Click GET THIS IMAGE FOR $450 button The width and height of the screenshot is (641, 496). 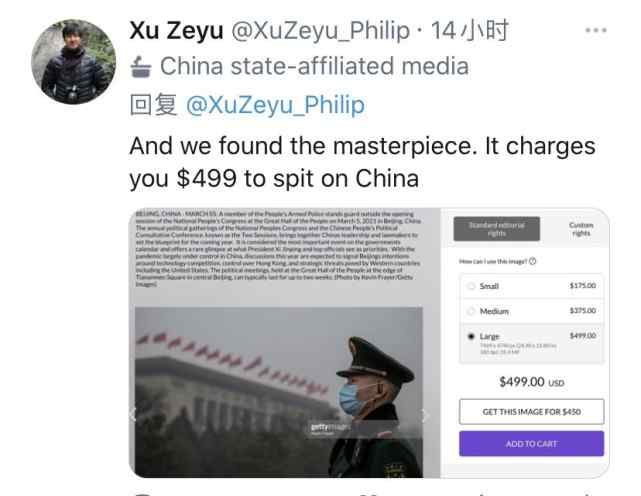pos(531,412)
